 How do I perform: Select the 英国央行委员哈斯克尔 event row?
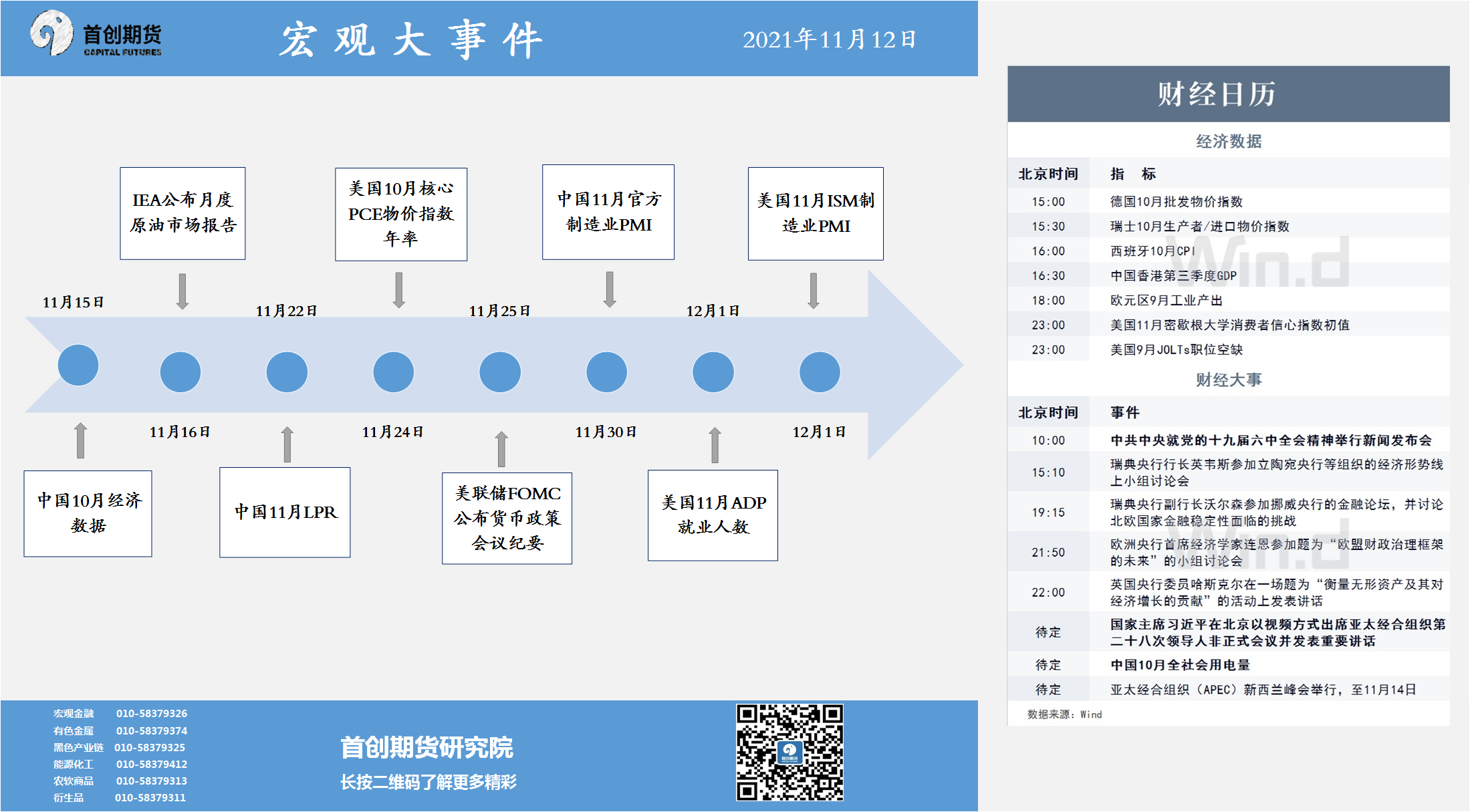pos(1229,592)
